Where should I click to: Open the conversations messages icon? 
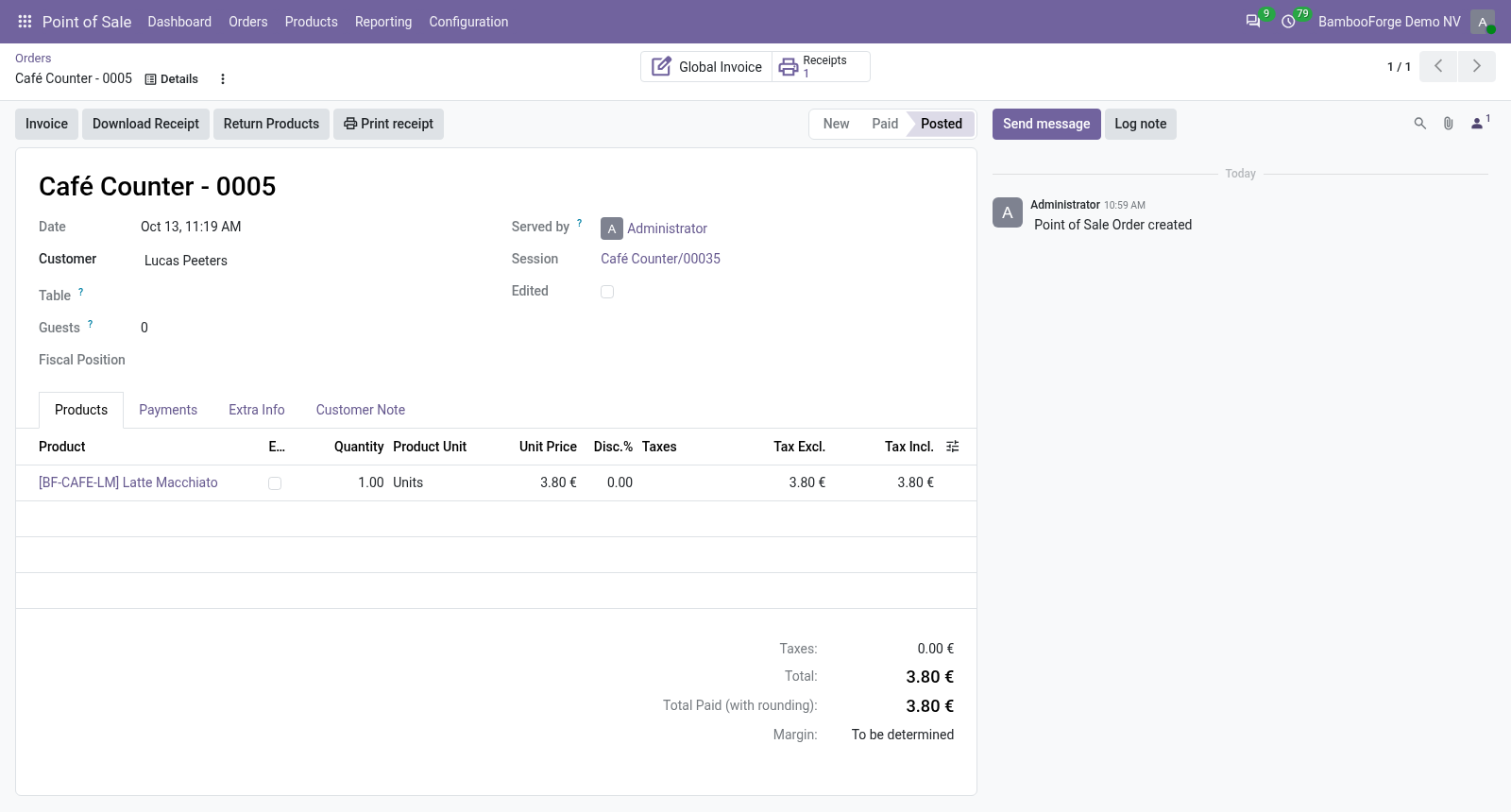tap(1253, 22)
